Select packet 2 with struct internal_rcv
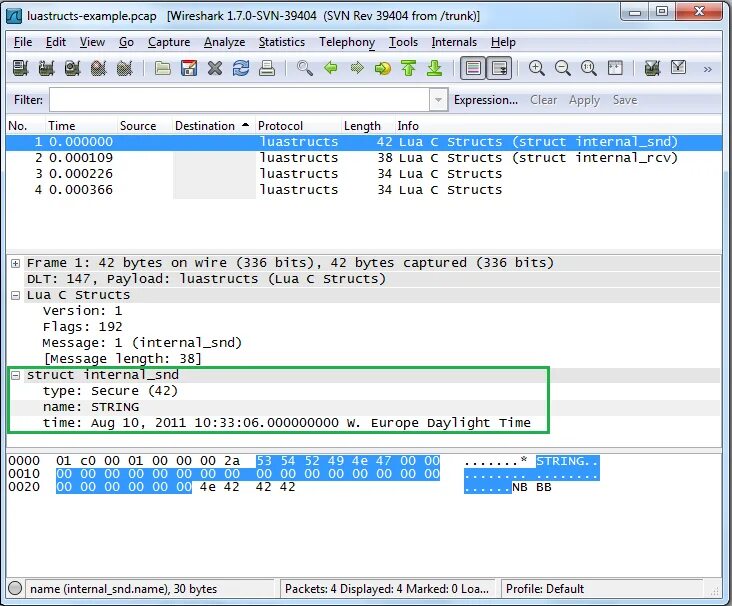The width and height of the screenshot is (732, 606). [364, 158]
